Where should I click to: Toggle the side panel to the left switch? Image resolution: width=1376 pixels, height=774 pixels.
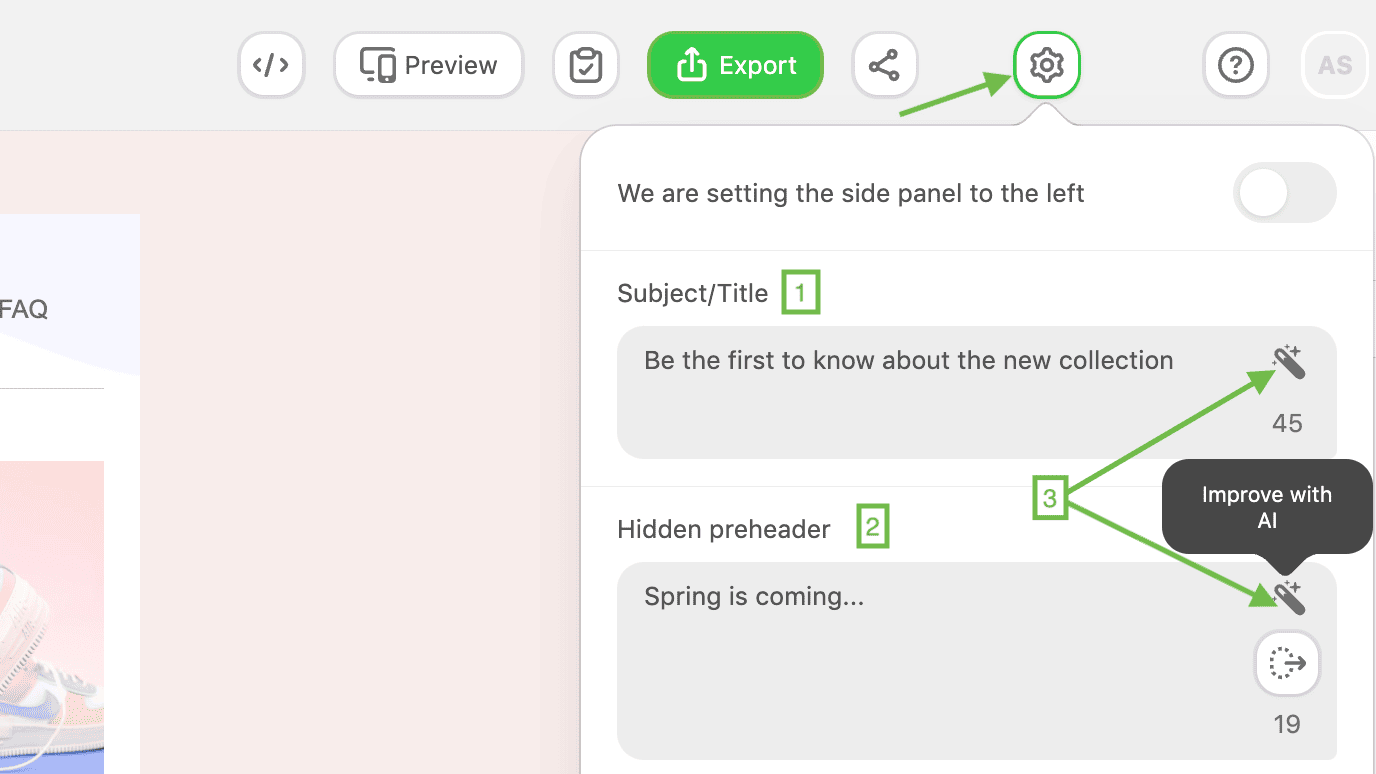click(1284, 192)
